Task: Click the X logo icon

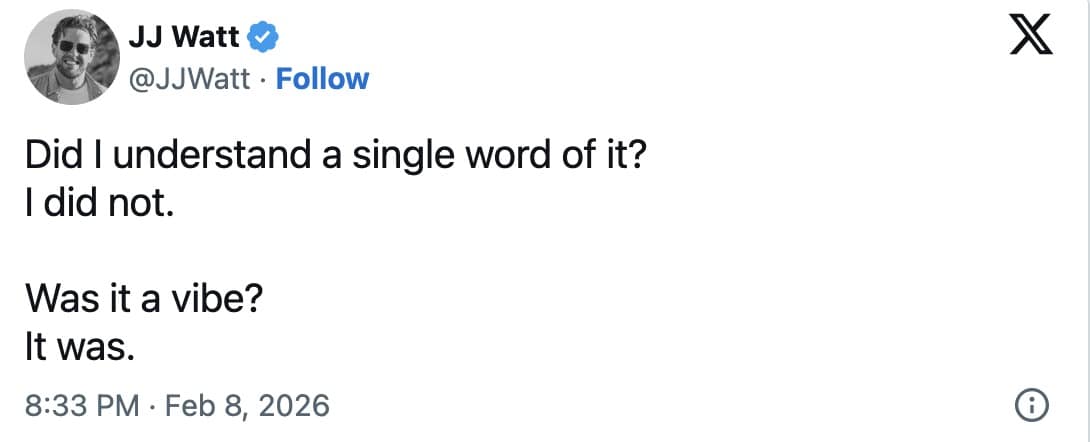Action: coord(1033,39)
